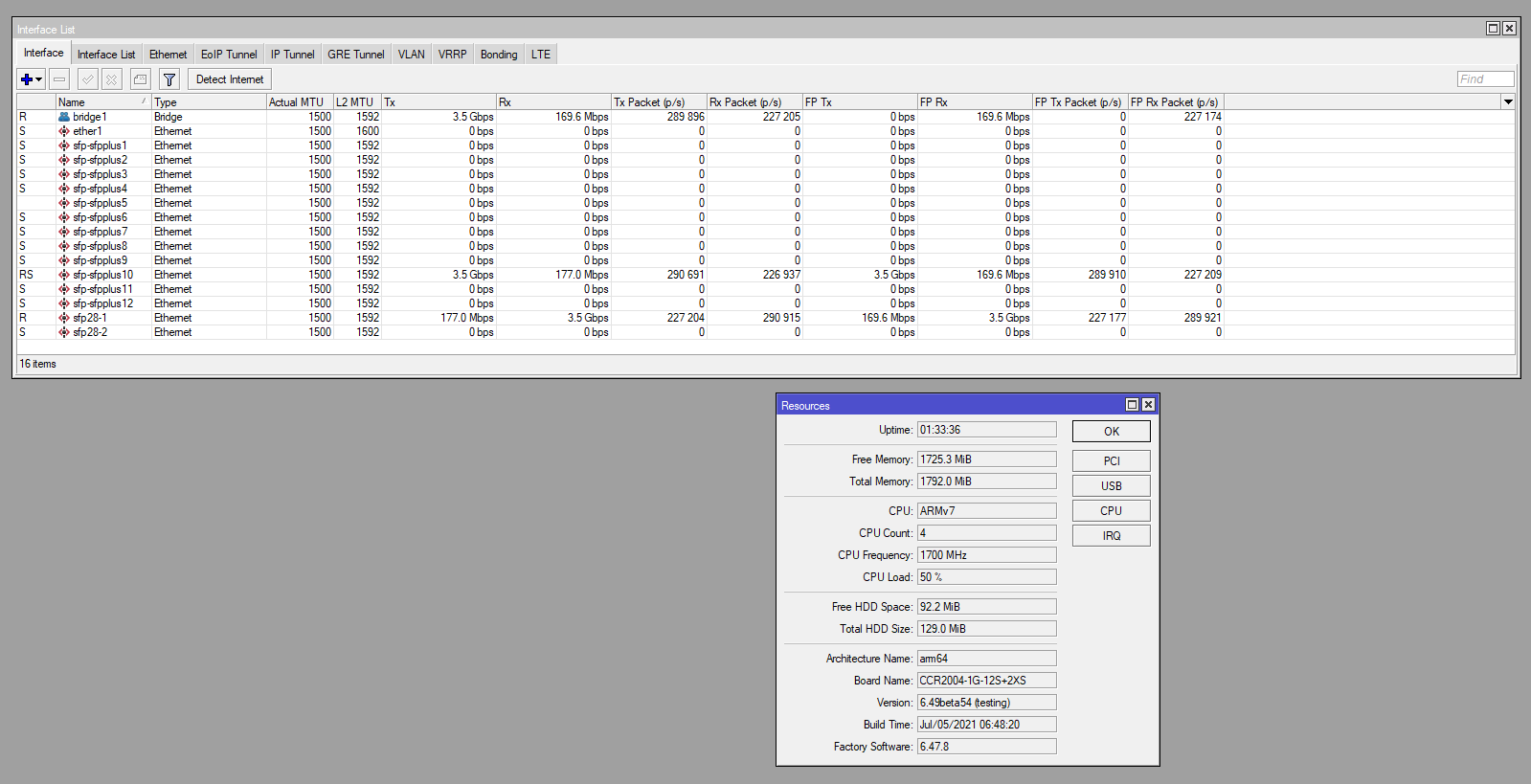Open the filter funnel tool
This screenshot has height=784, width=1531.
pos(169,79)
